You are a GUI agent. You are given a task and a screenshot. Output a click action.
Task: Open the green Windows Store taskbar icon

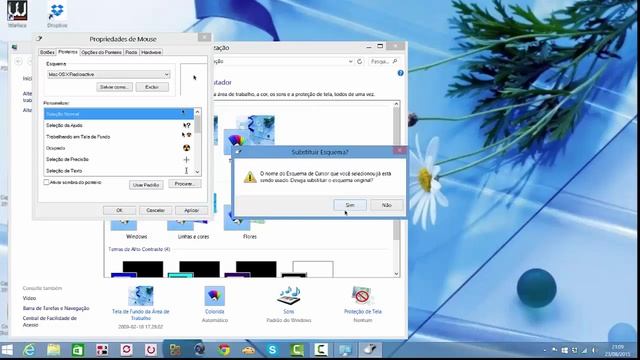coord(78,350)
